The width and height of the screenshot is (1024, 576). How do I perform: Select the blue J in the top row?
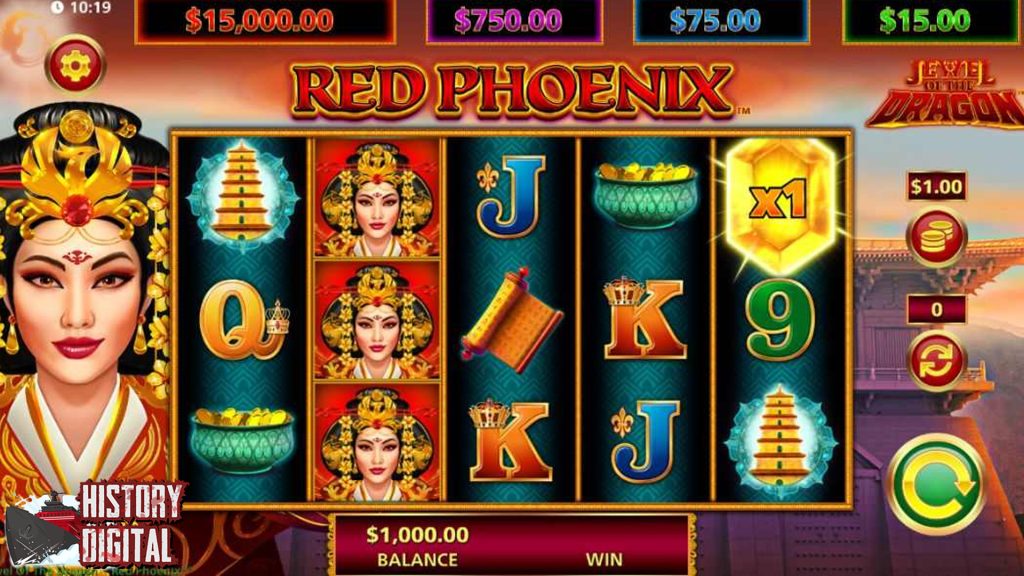coord(511,195)
